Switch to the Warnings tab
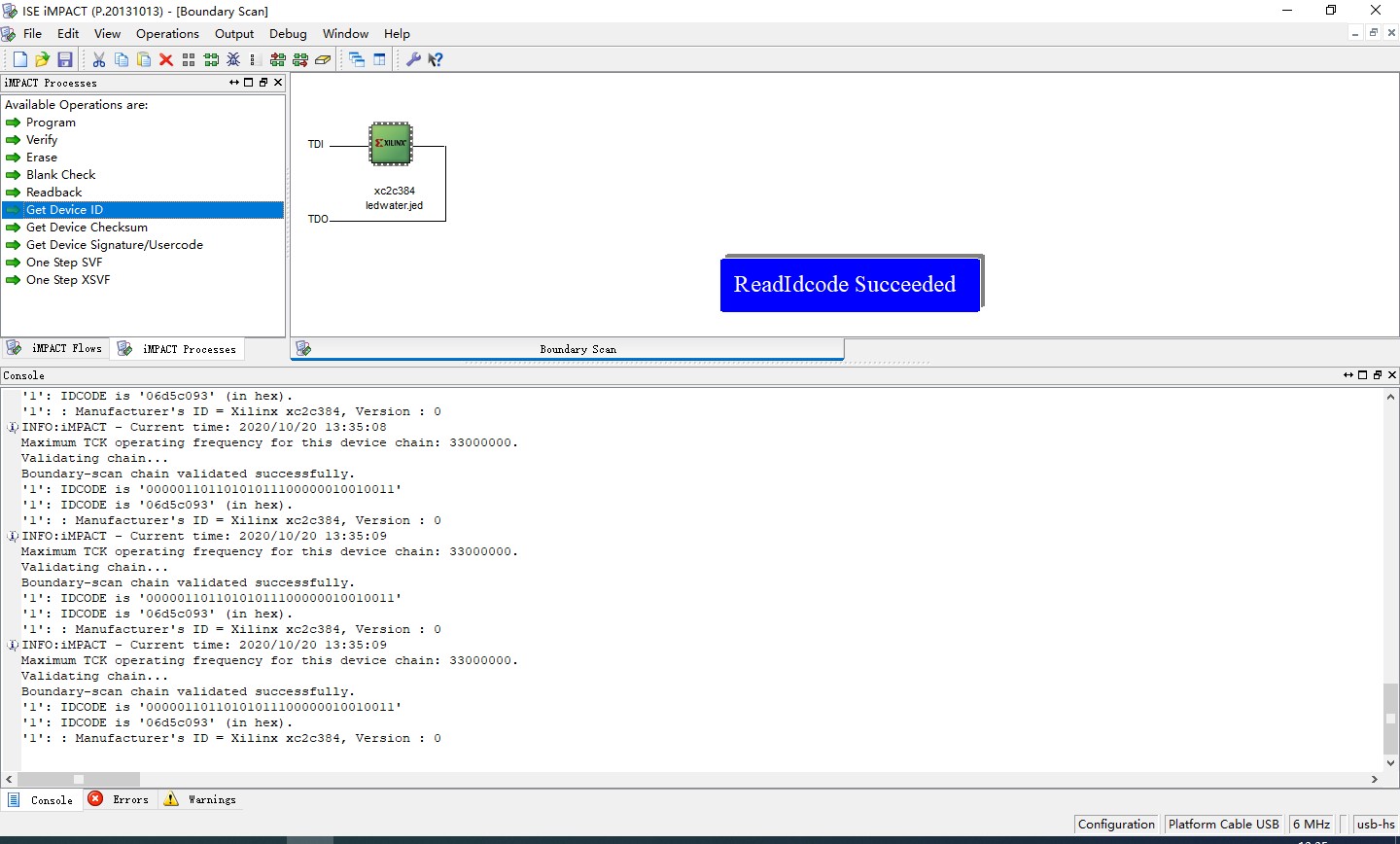Screen dimensions: 1400x844 click(x=200, y=799)
